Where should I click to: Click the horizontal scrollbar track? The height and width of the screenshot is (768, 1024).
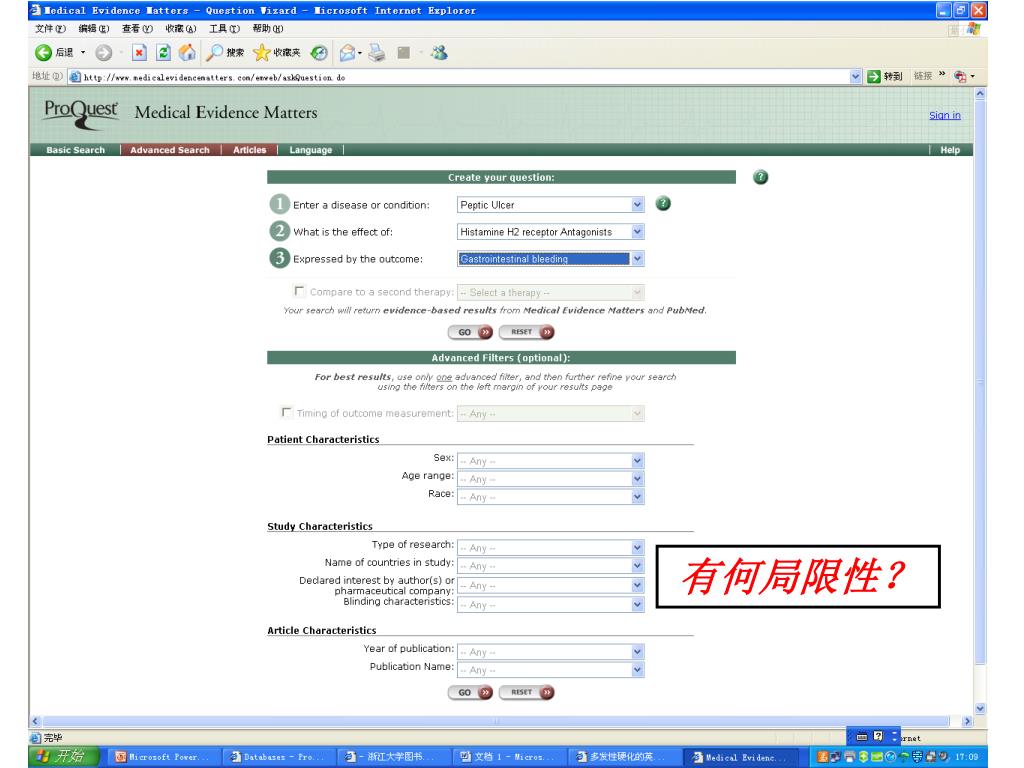(496, 721)
